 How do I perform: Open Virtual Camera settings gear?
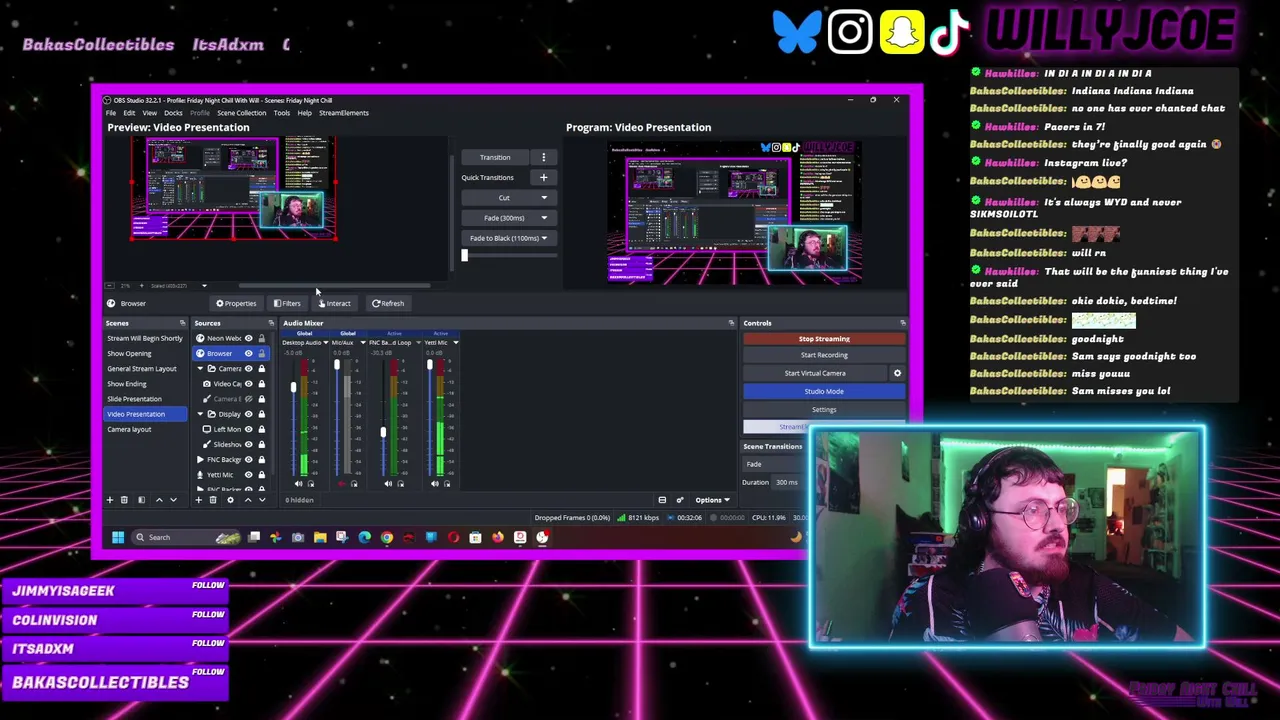[x=897, y=373]
